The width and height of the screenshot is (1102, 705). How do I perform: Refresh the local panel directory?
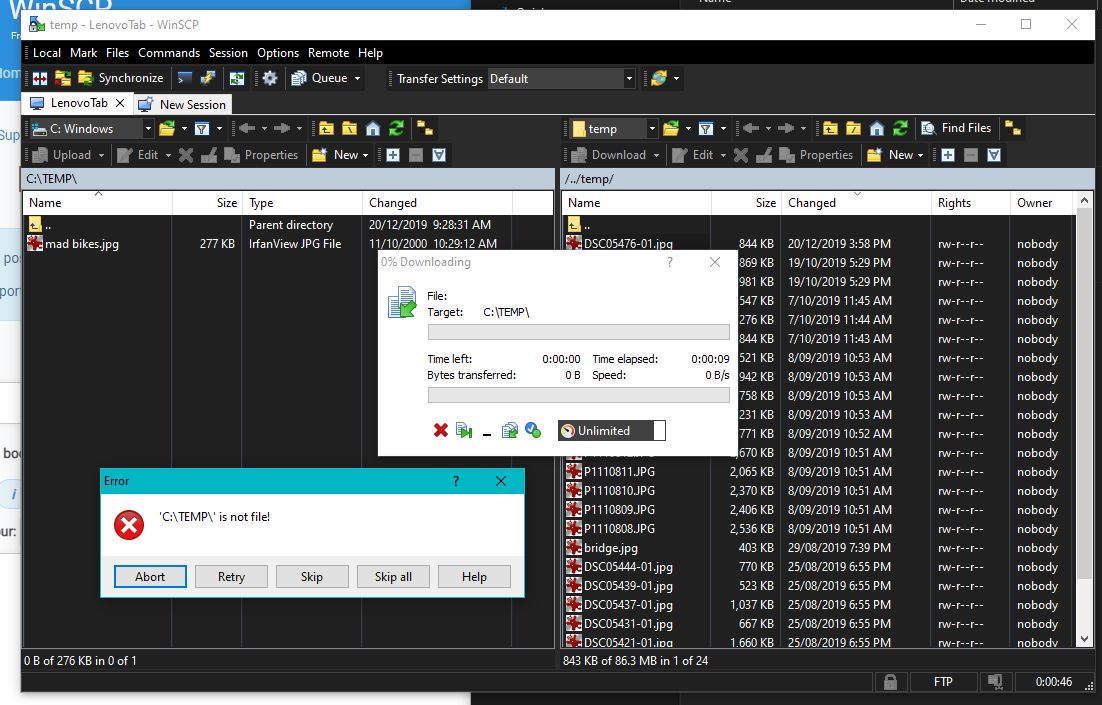[396, 128]
